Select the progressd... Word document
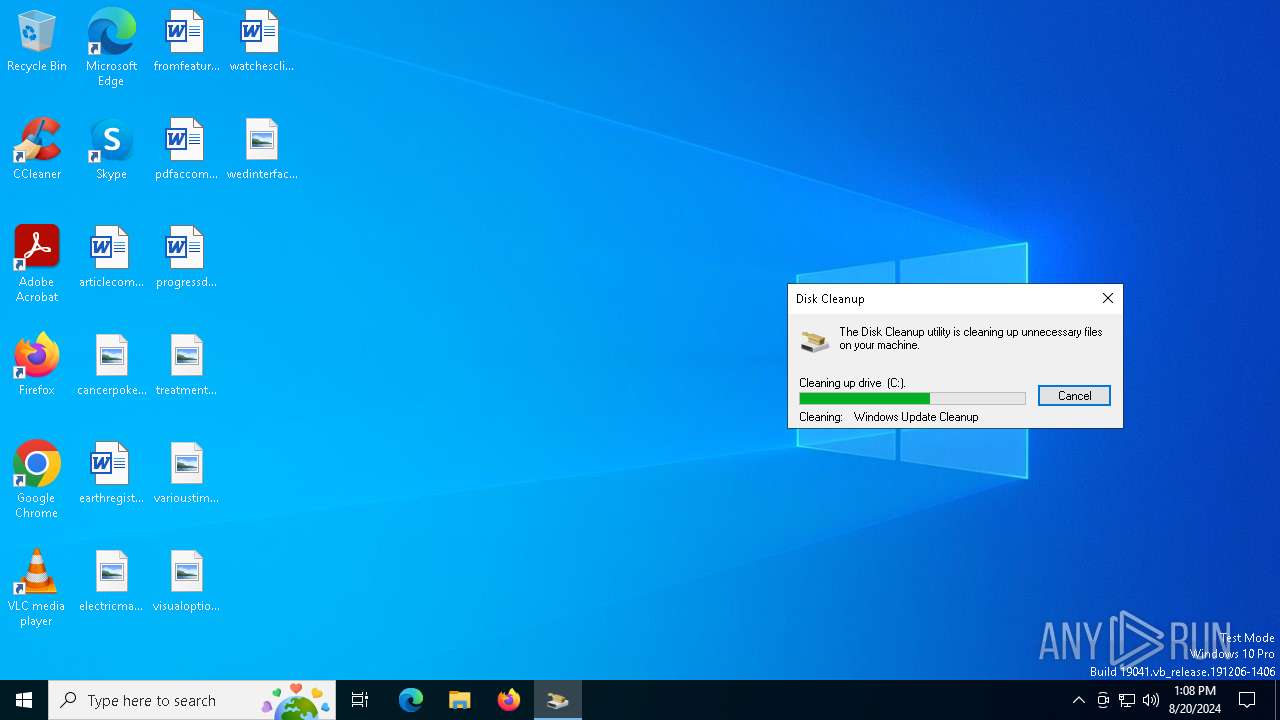The height and width of the screenshot is (720, 1280). [186, 257]
